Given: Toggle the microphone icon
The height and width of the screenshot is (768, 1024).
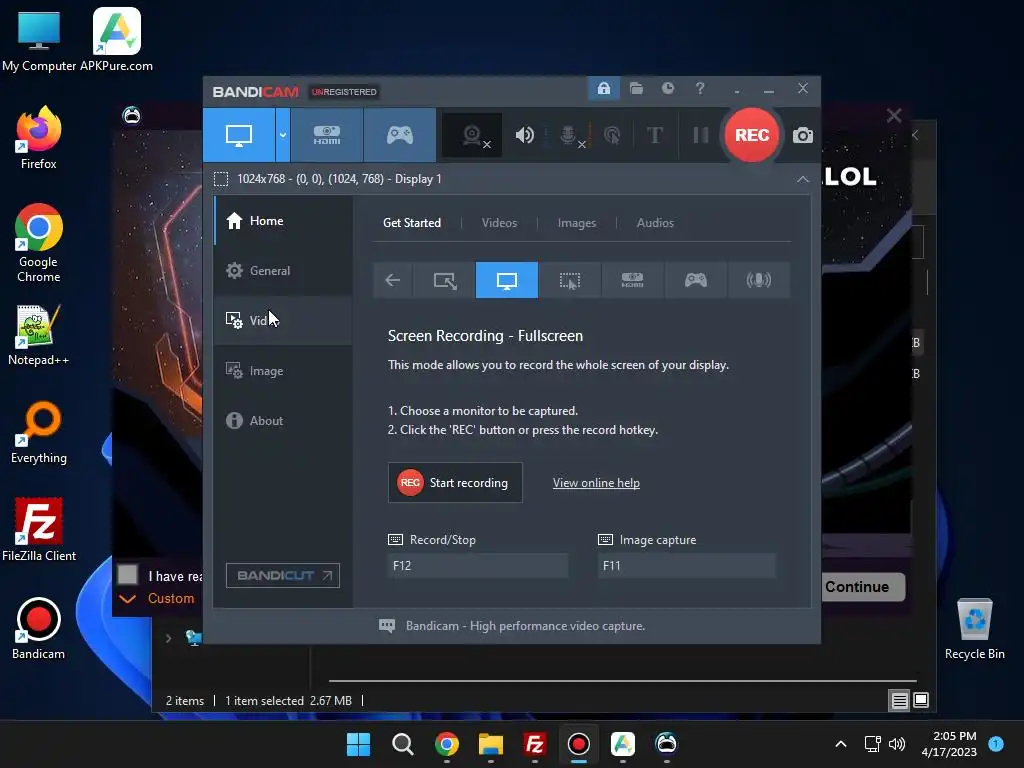Looking at the screenshot, I should tap(569, 135).
